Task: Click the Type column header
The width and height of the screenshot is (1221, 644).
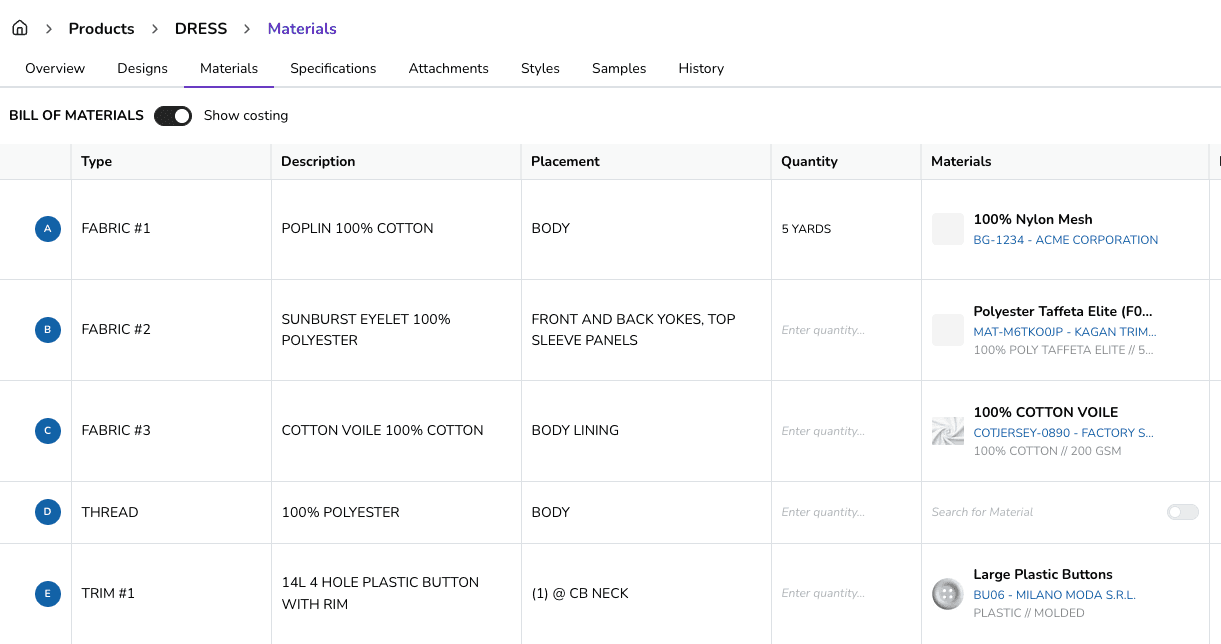Action: coord(97,161)
